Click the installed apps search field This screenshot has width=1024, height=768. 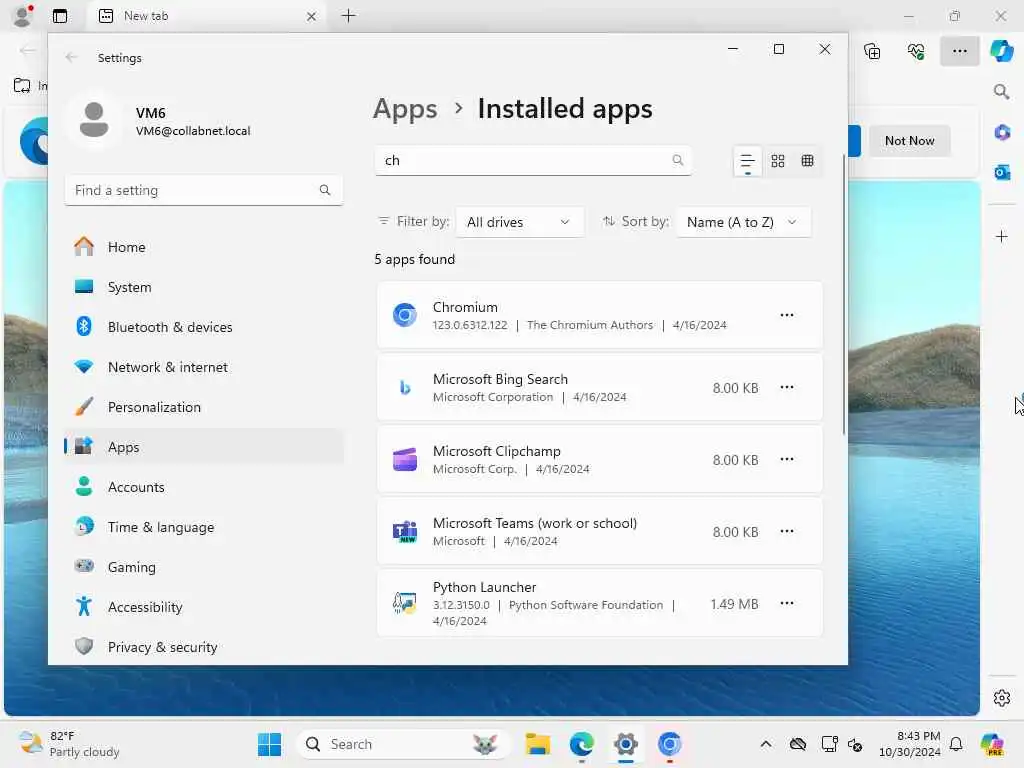pos(533,161)
